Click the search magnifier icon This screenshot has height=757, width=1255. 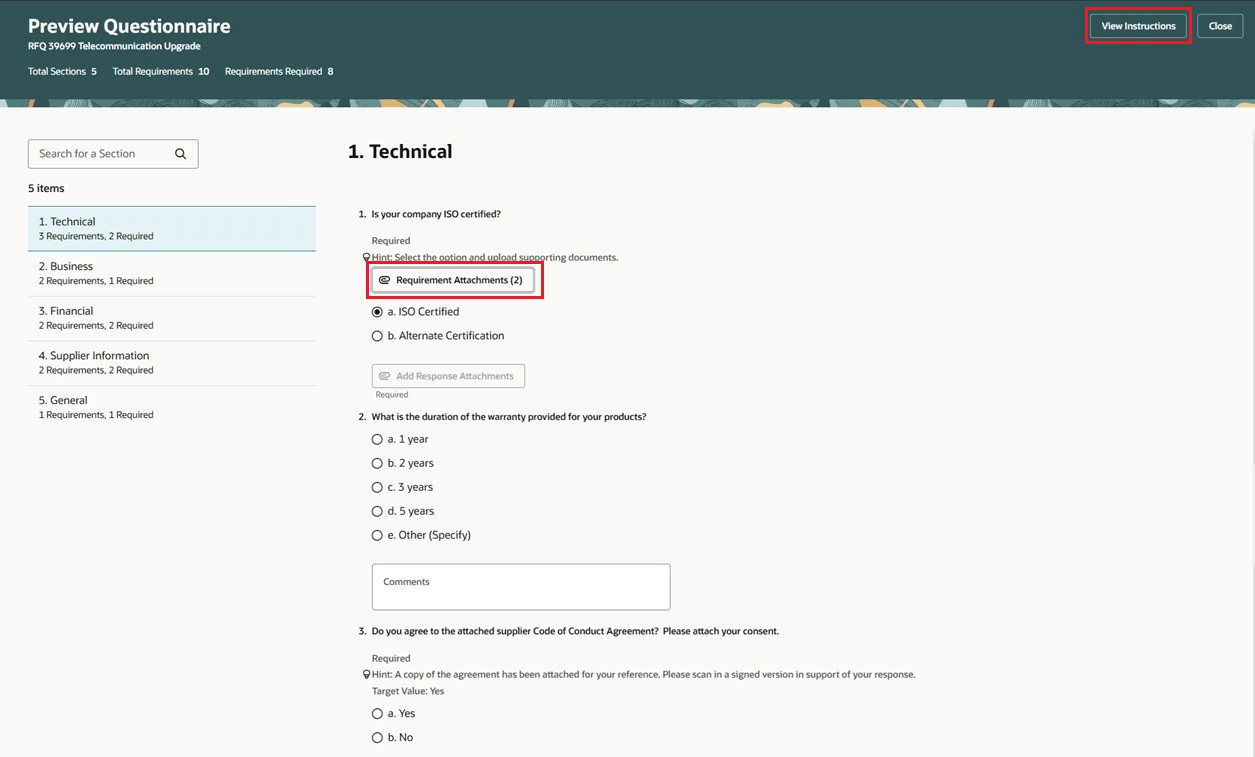tap(180, 153)
